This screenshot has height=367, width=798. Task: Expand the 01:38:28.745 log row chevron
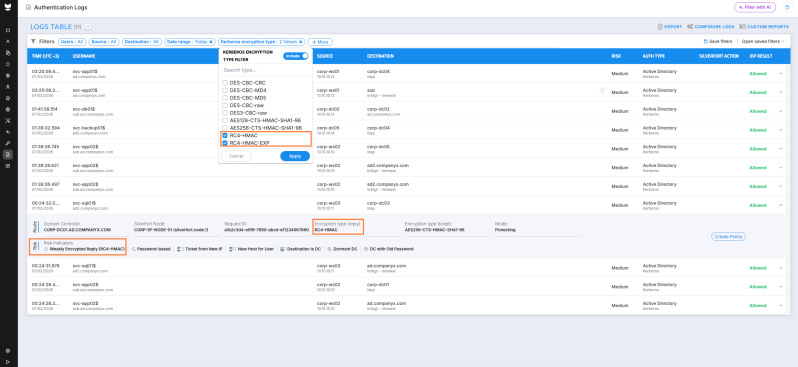point(781,149)
